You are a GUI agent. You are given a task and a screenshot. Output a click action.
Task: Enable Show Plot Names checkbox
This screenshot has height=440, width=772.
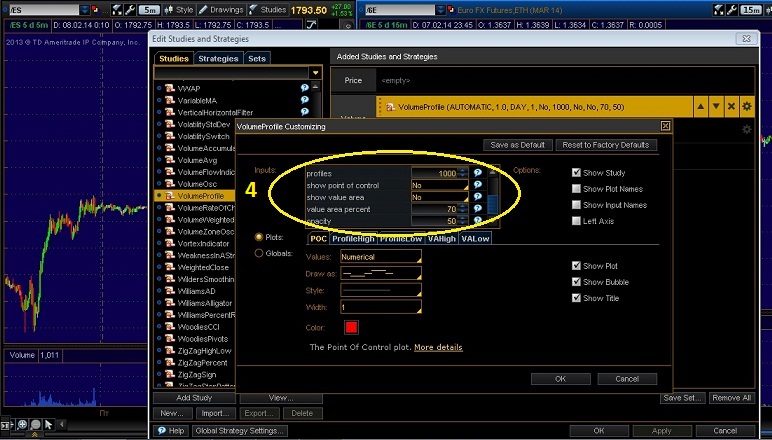[576, 189]
